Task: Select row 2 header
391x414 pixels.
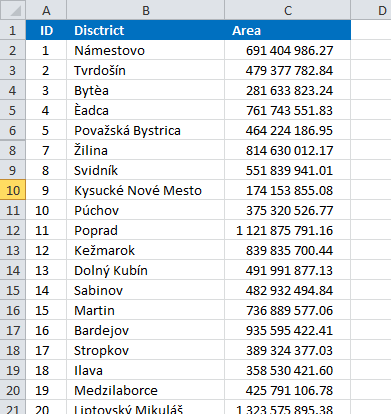Action: 13,50
